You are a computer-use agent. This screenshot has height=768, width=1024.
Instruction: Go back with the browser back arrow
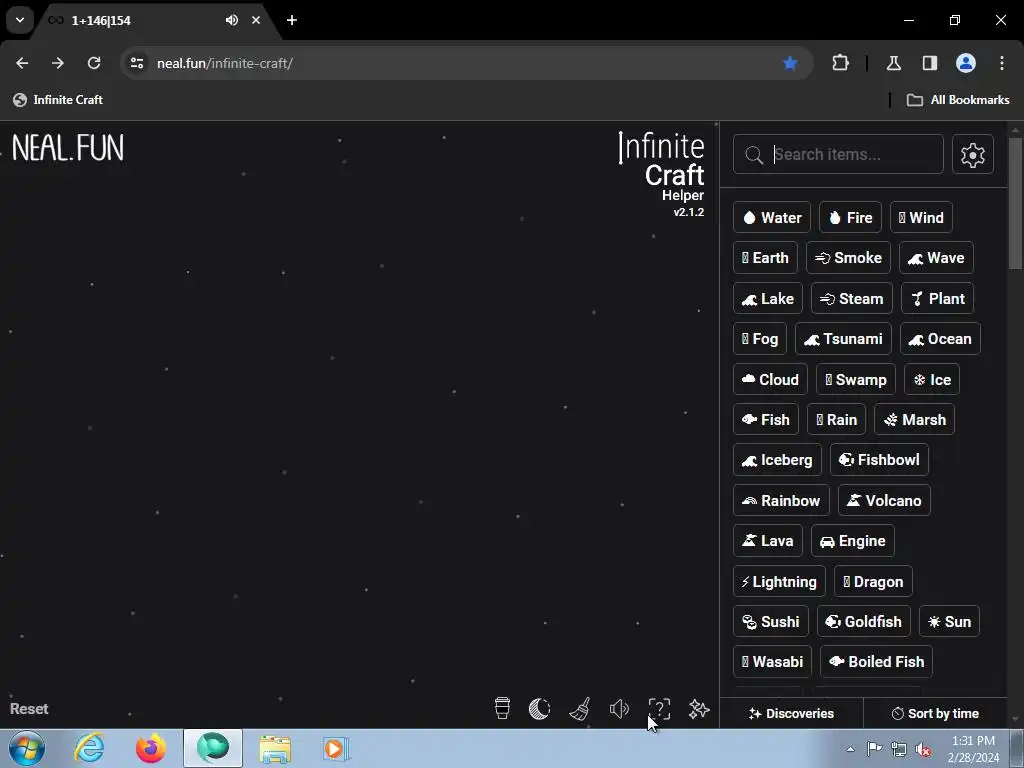[x=22, y=63]
